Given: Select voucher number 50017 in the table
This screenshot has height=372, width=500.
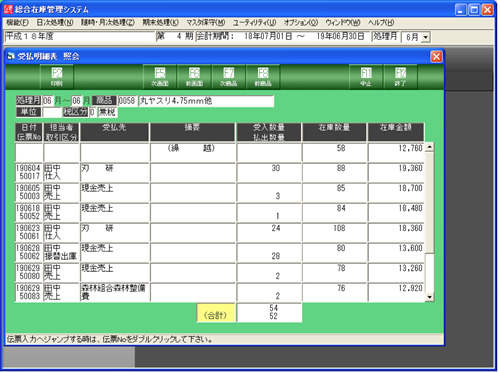Looking at the screenshot, I should pyautogui.click(x=30, y=176).
